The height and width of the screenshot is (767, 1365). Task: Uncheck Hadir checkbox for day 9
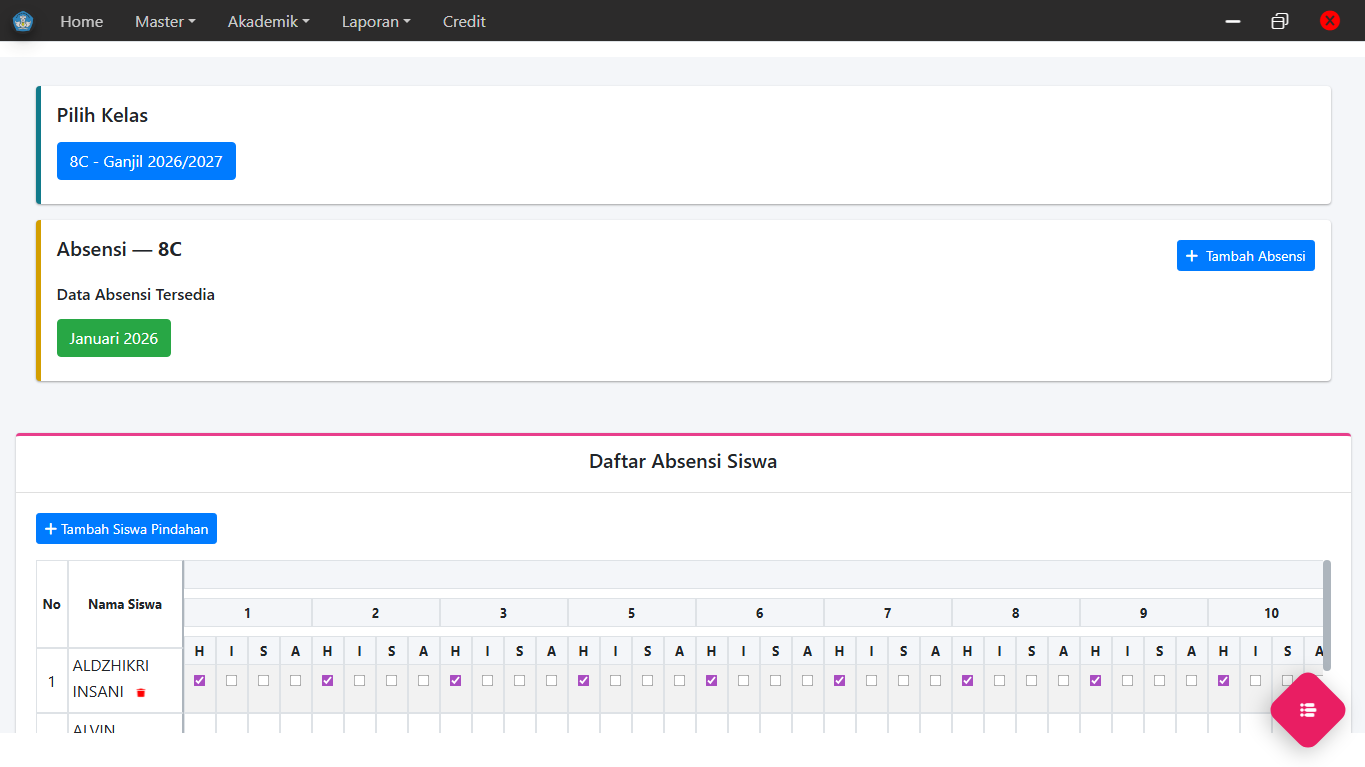click(x=1096, y=681)
